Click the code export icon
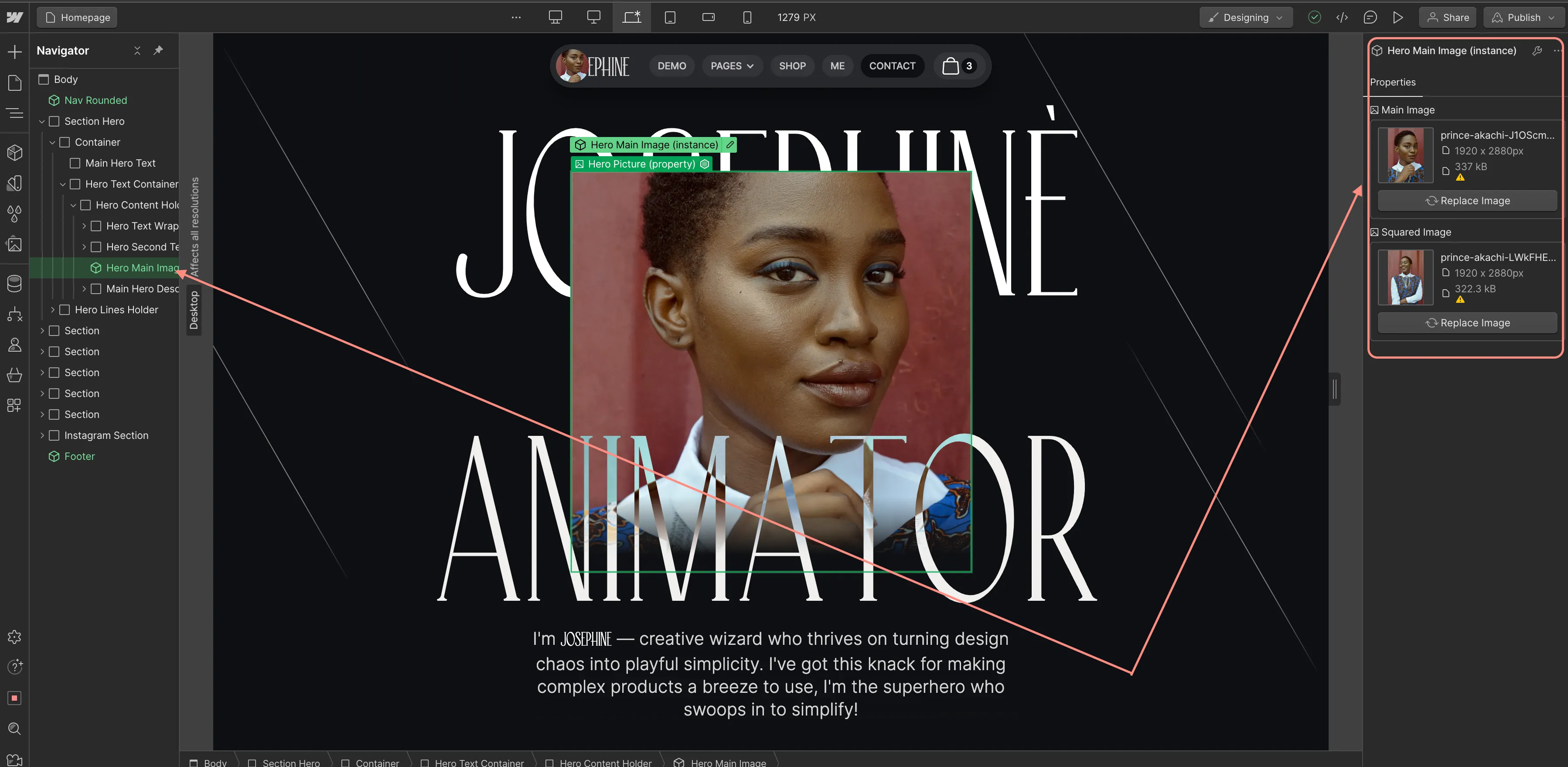 click(1342, 17)
